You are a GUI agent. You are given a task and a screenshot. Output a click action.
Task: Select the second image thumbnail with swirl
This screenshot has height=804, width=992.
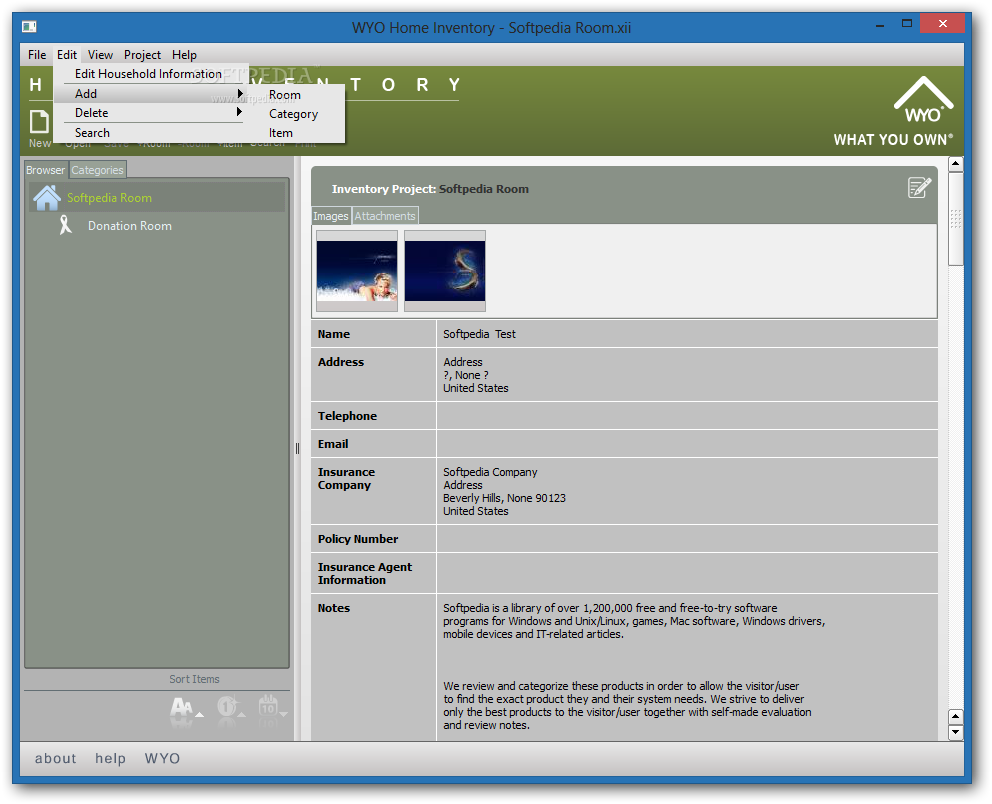[445, 271]
